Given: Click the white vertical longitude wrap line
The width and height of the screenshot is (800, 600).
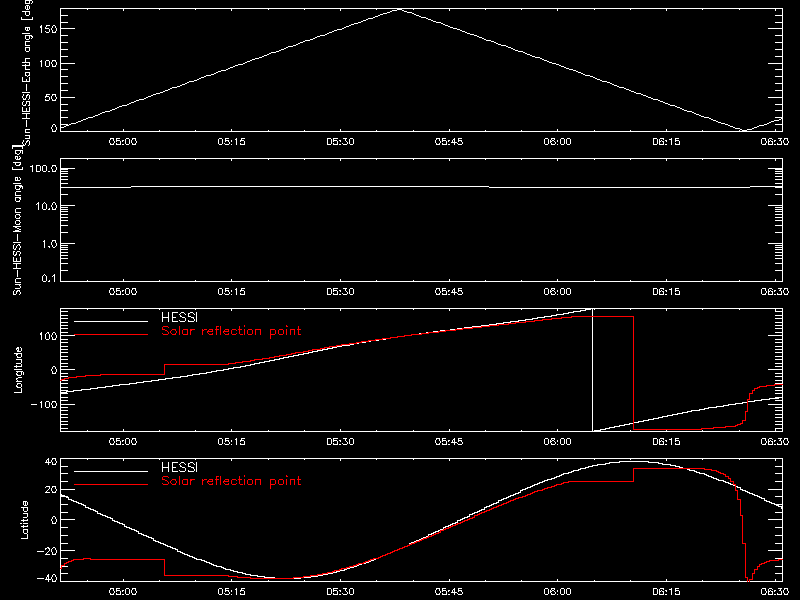Looking at the screenshot, I should pos(592,370).
